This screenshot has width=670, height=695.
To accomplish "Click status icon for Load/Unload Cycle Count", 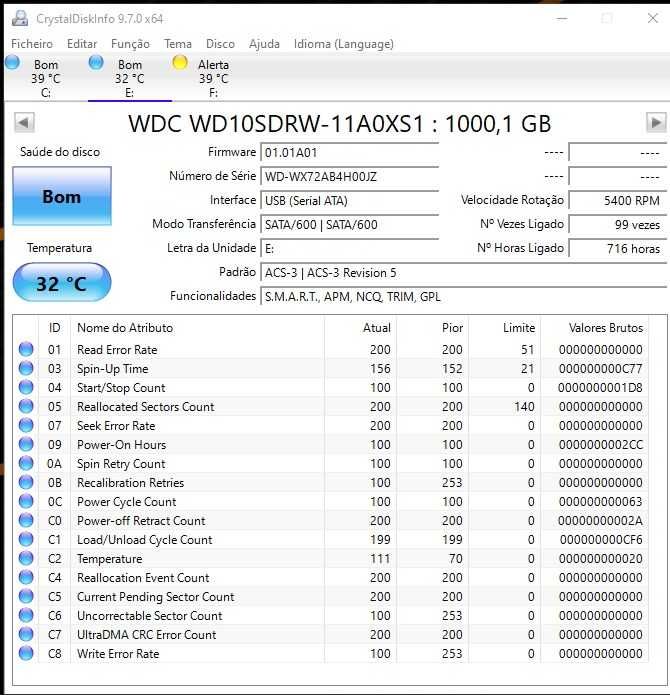I will coord(26,539).
